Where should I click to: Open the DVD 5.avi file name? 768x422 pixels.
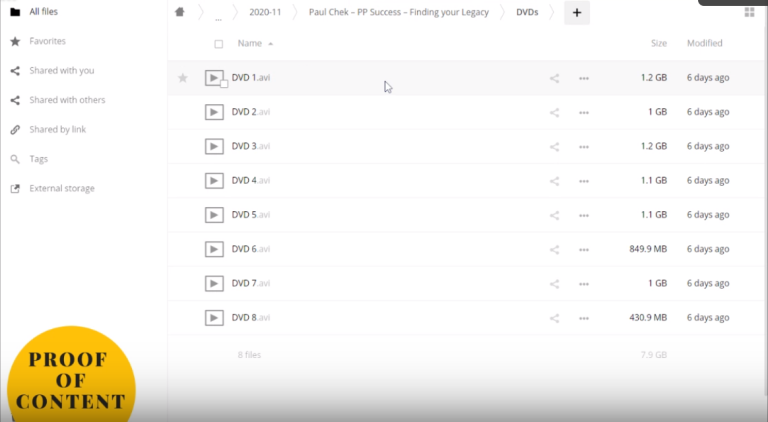click(x=251, y=214)
